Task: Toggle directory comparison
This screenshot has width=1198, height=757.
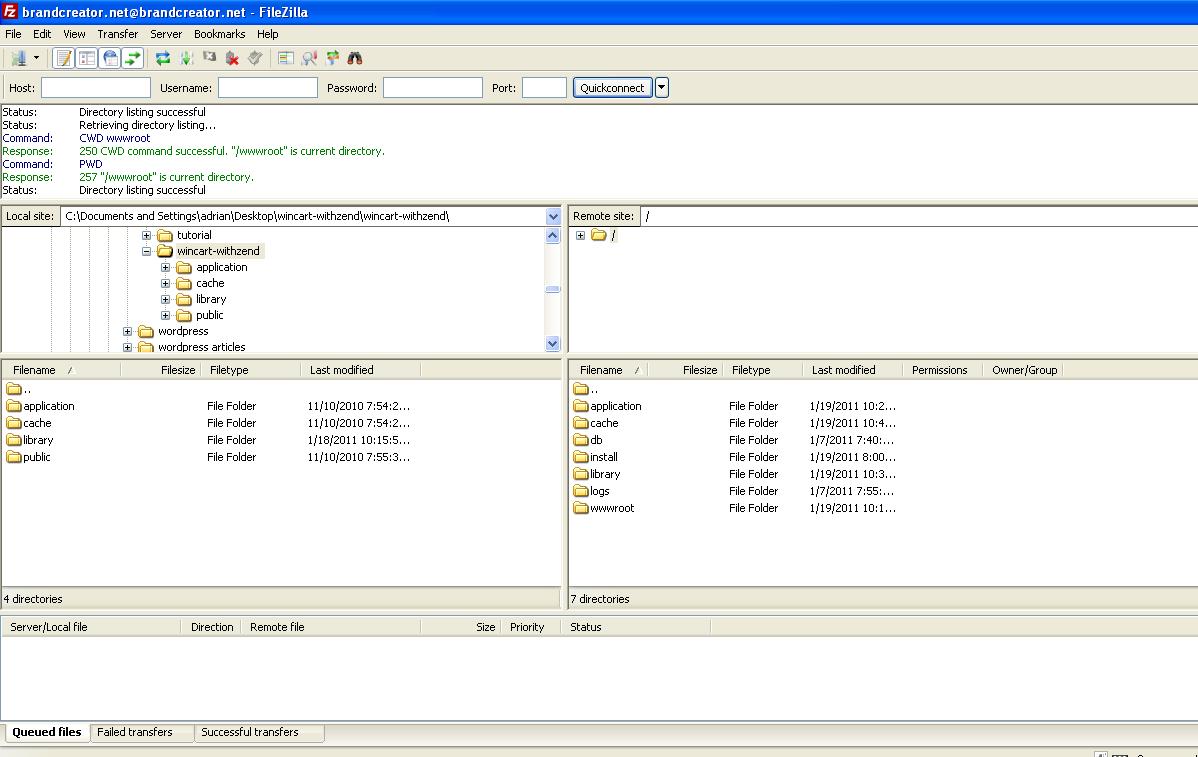Action: click(x=309, y=58)
